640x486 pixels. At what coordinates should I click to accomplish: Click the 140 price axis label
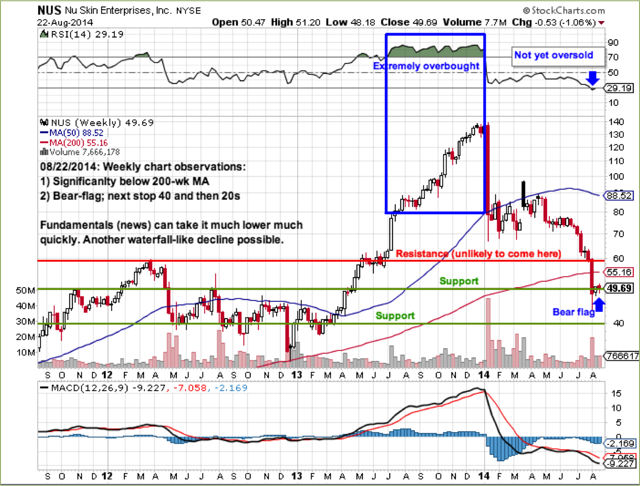(616, 122)
